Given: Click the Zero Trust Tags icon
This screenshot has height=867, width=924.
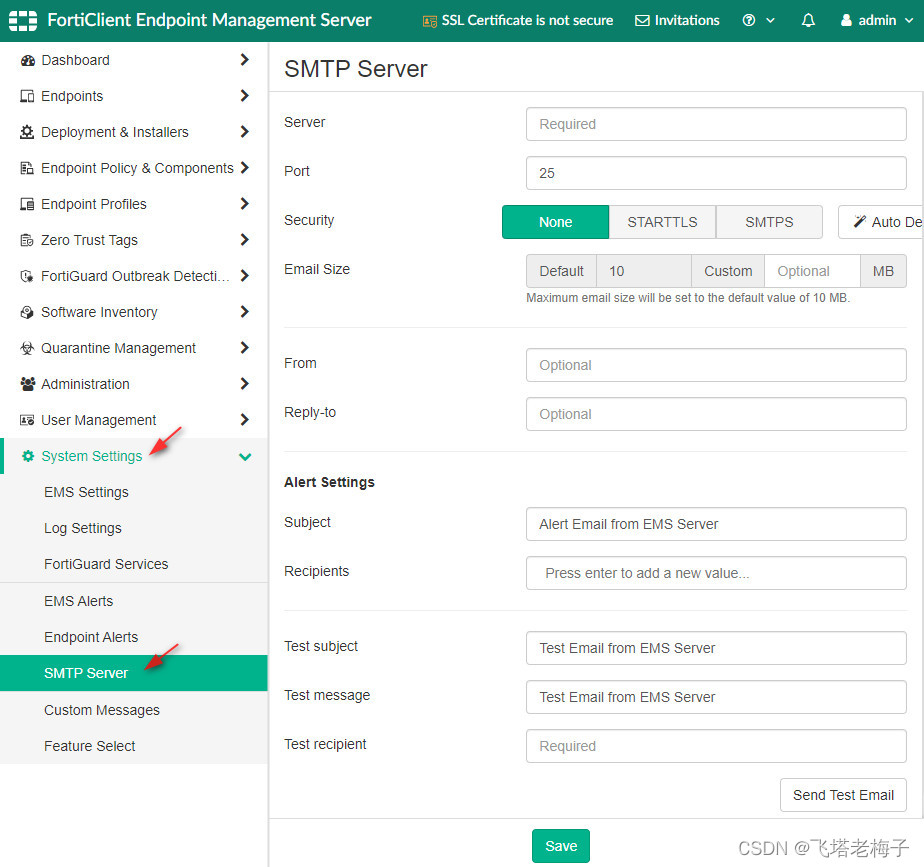Looking at the screenshot, I should point(27,240).
